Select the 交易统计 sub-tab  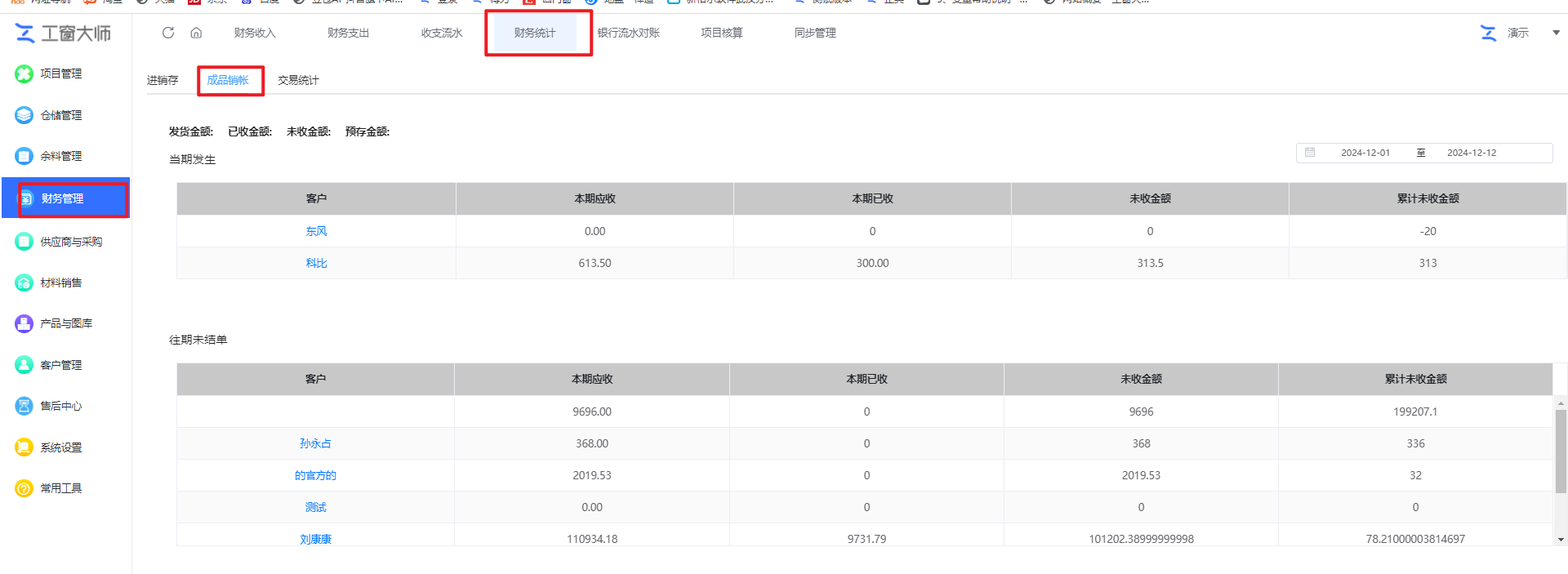298,80
